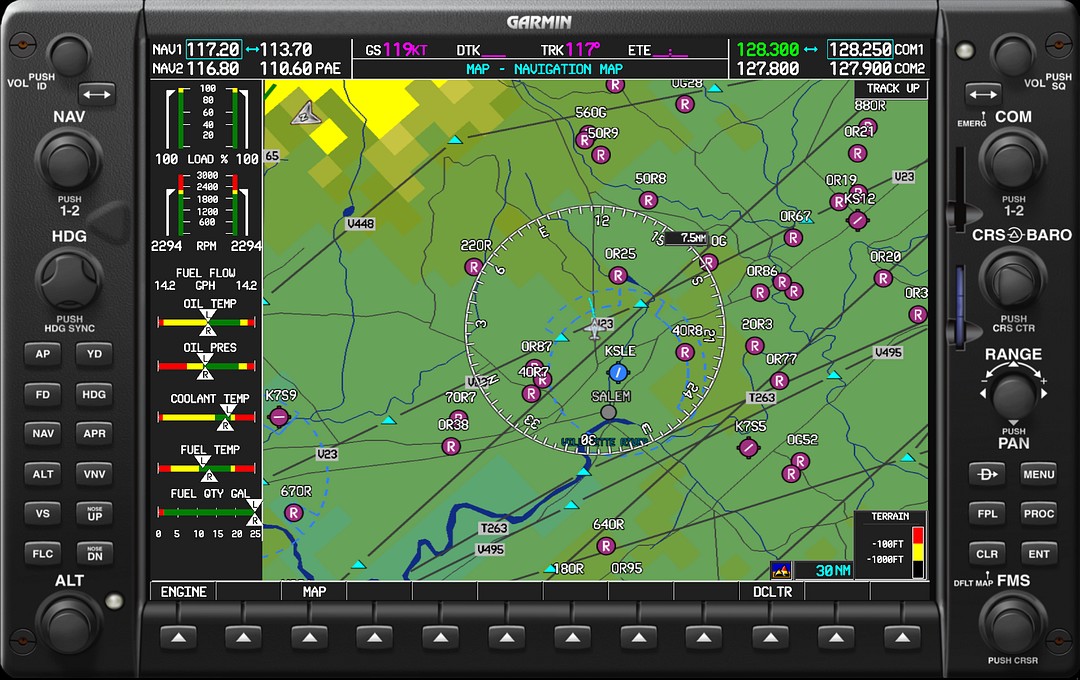Click the COM1 standby frequency 128.250
Image resolution: width=1080 pixels, height=680 pixels.
point(860,50)
